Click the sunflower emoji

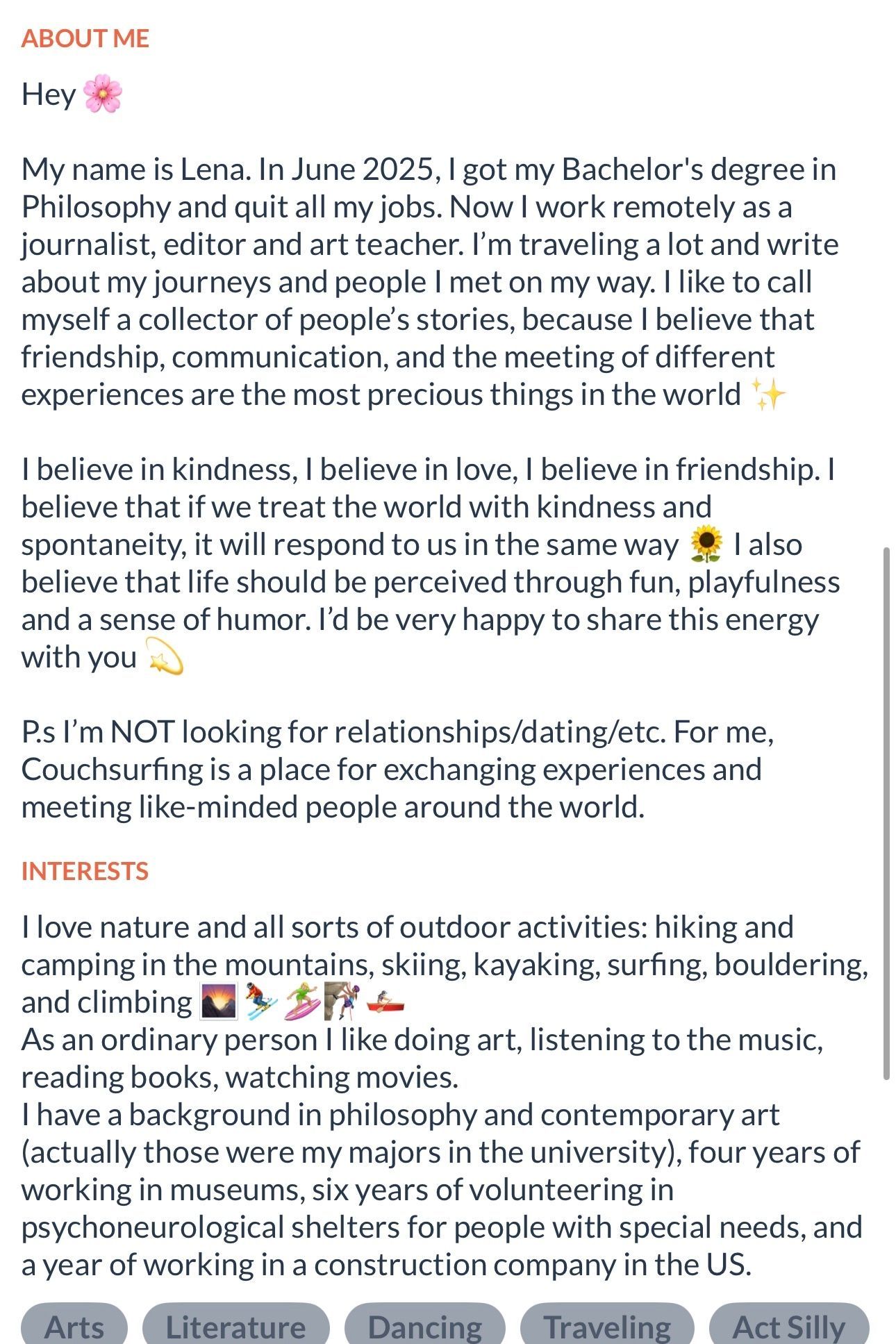point(706,545)
